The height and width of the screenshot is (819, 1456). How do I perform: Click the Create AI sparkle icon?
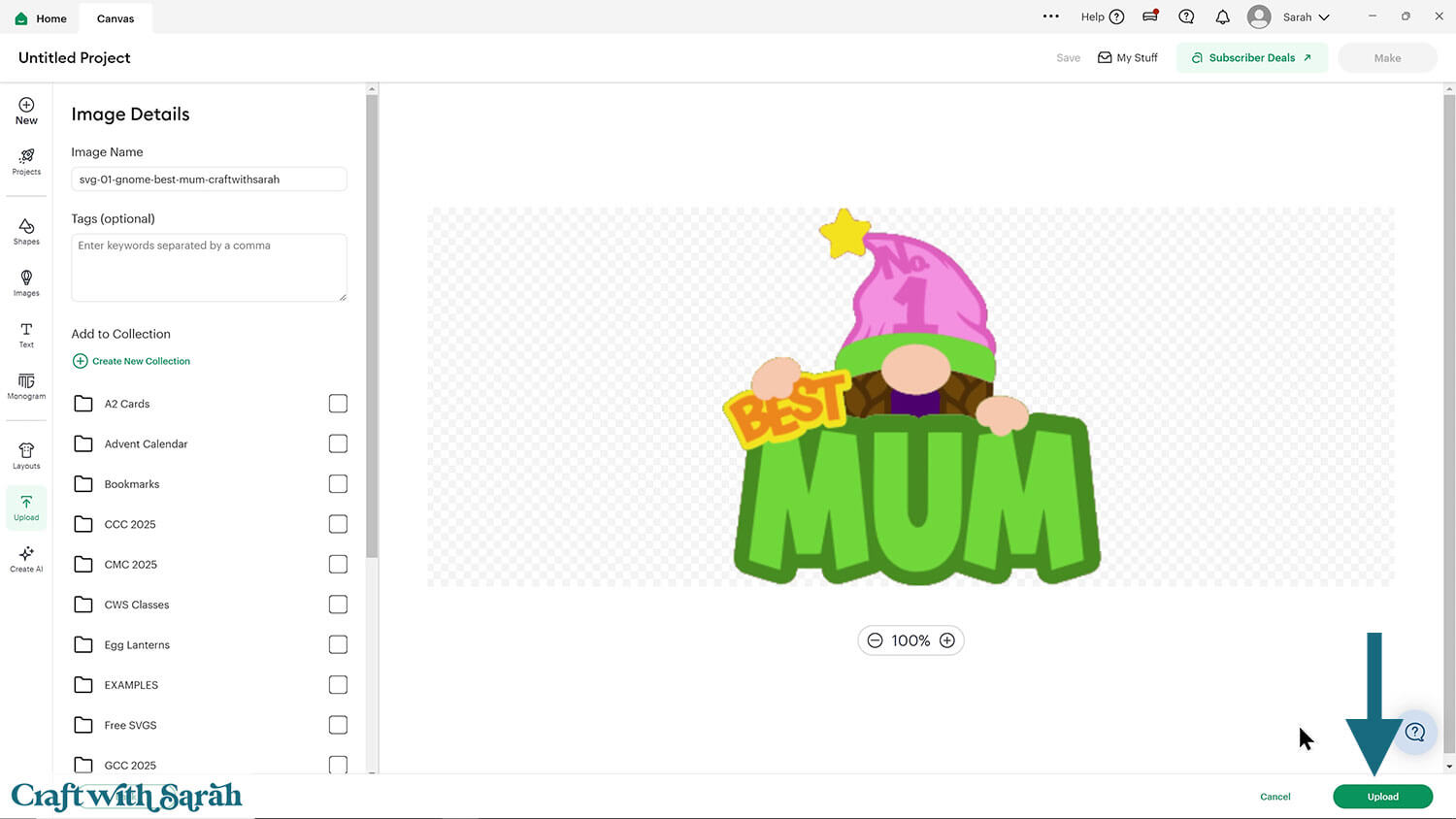click(x=26, y=558)
